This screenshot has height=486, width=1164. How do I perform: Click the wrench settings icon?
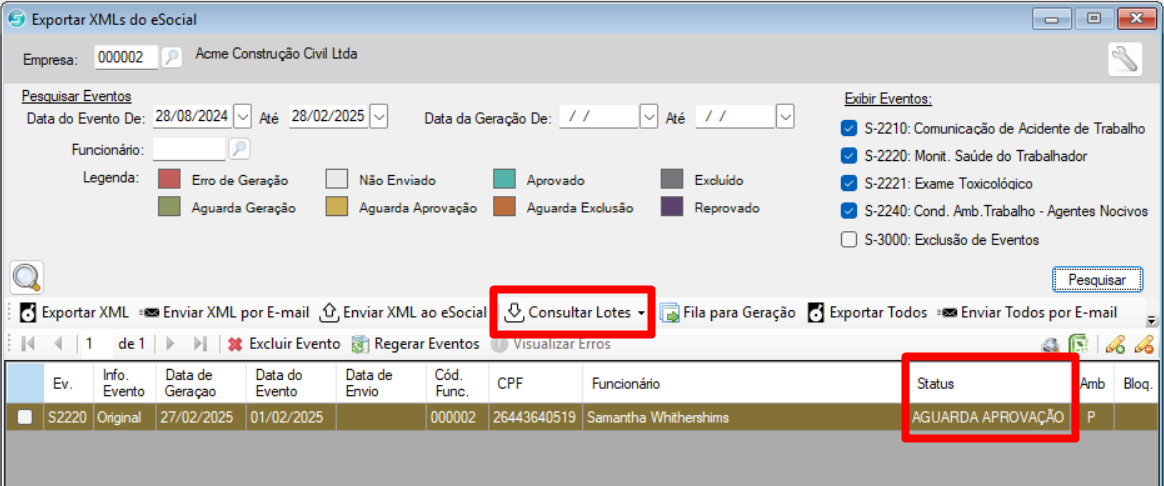coord(1124,60)
